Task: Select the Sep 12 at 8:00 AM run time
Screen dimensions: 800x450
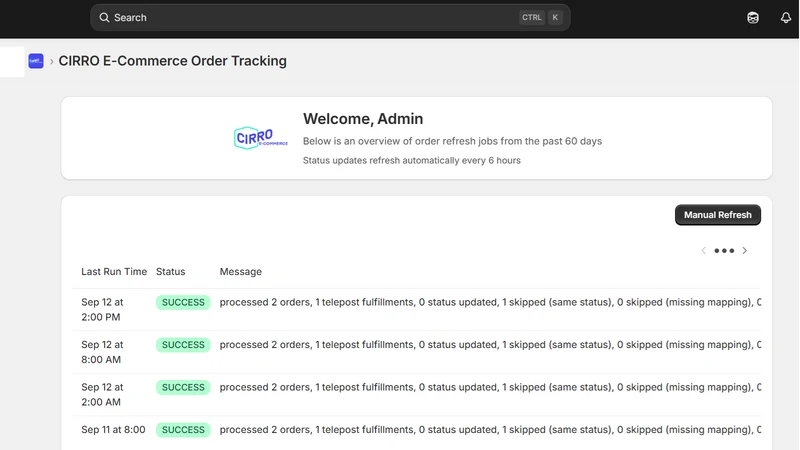Action: coord(102,352)
